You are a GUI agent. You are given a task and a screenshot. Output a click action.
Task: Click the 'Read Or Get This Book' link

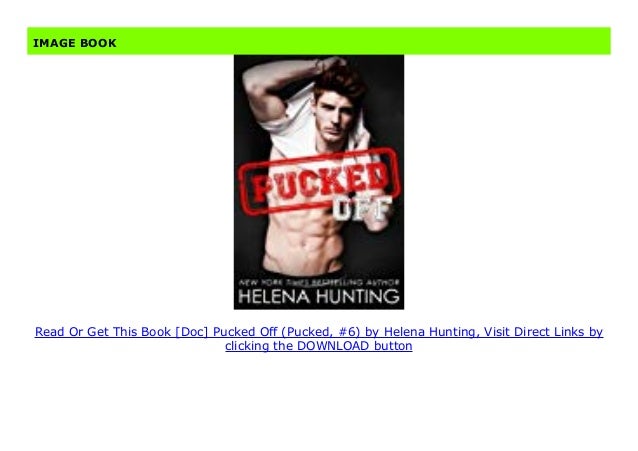[x=103, y=332]
